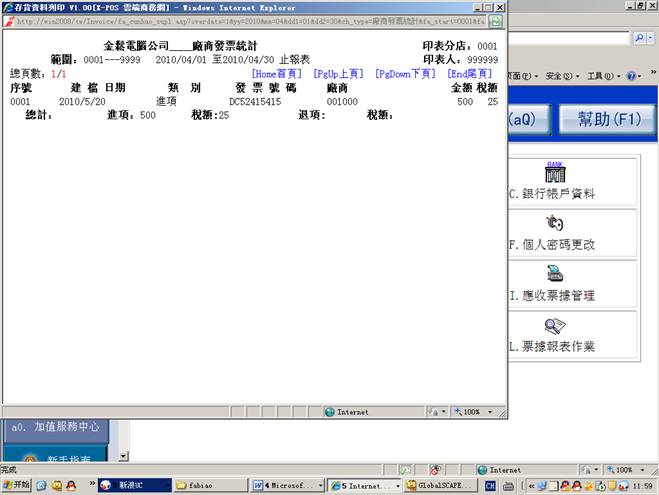Click the search magnifier icon in browser
This screenshot has width=659, height=495.
coord(638,37)
